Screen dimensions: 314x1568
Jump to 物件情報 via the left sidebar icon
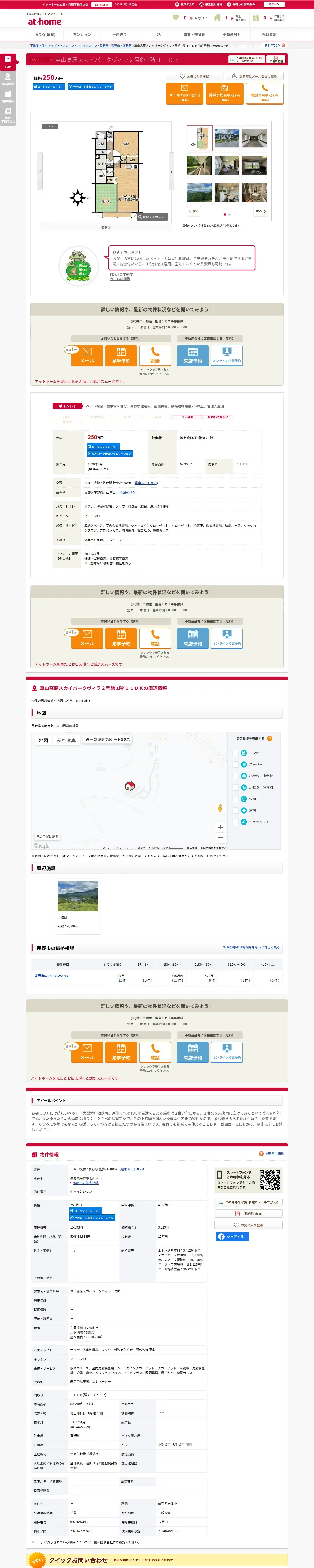click(7, 96)
